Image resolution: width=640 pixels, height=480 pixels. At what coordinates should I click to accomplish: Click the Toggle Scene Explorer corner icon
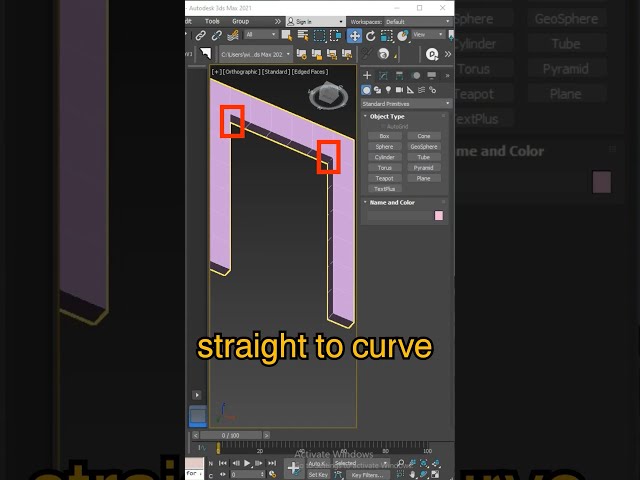point(205,53)
